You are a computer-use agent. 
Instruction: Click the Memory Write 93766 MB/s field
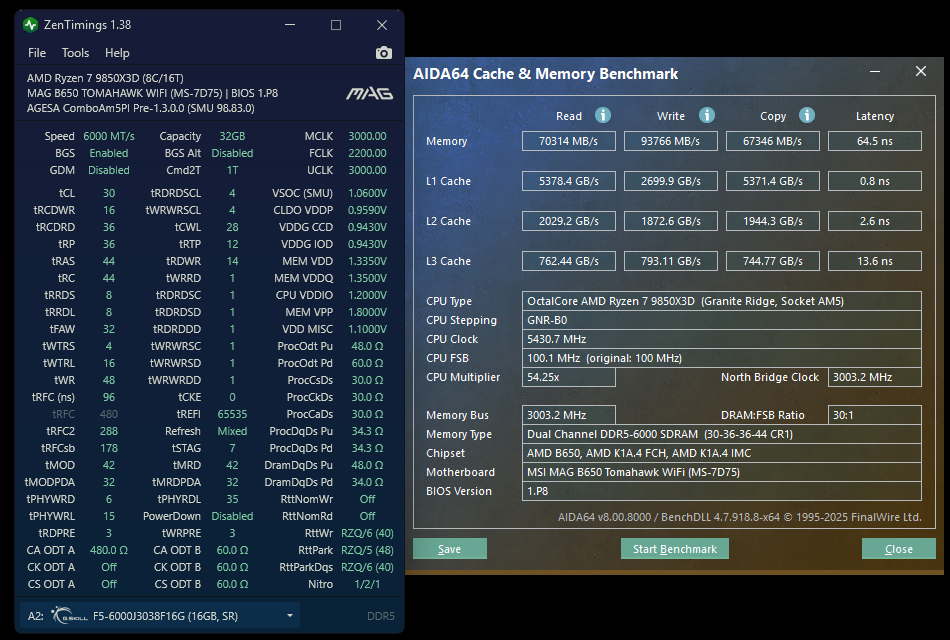pyautogui.click(x=671, y=141)
